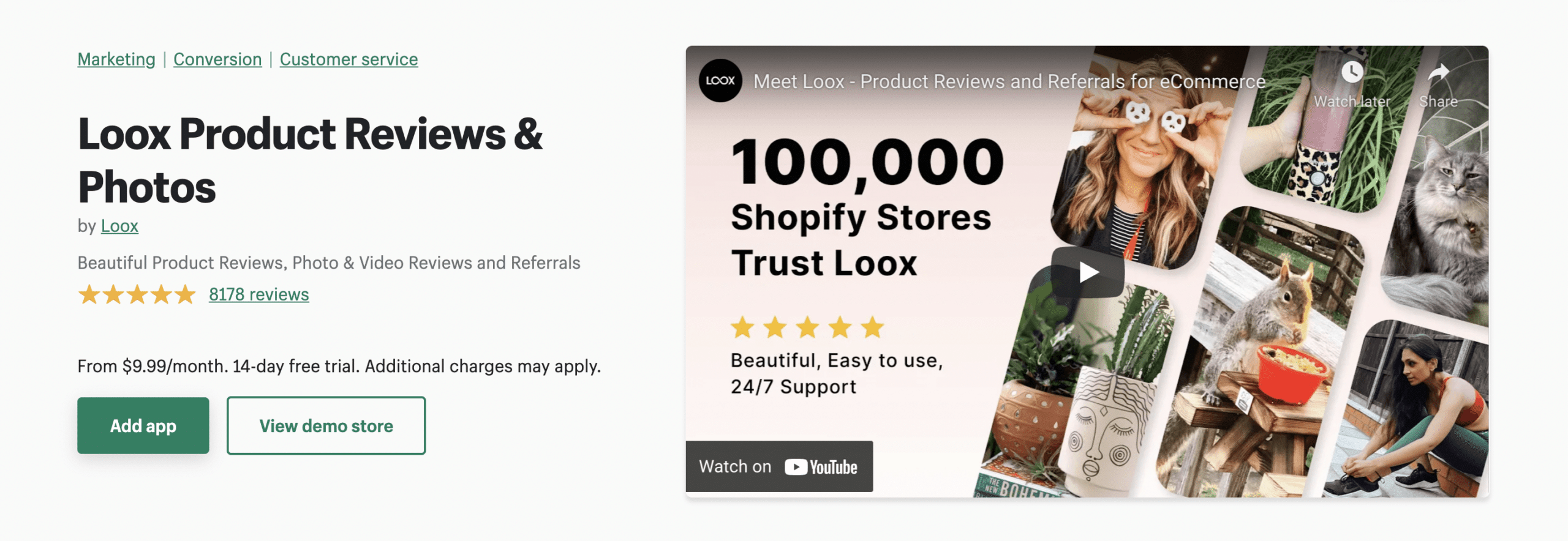Open the Loox developer link
The image size is (1568, 541).
[119, 226]
